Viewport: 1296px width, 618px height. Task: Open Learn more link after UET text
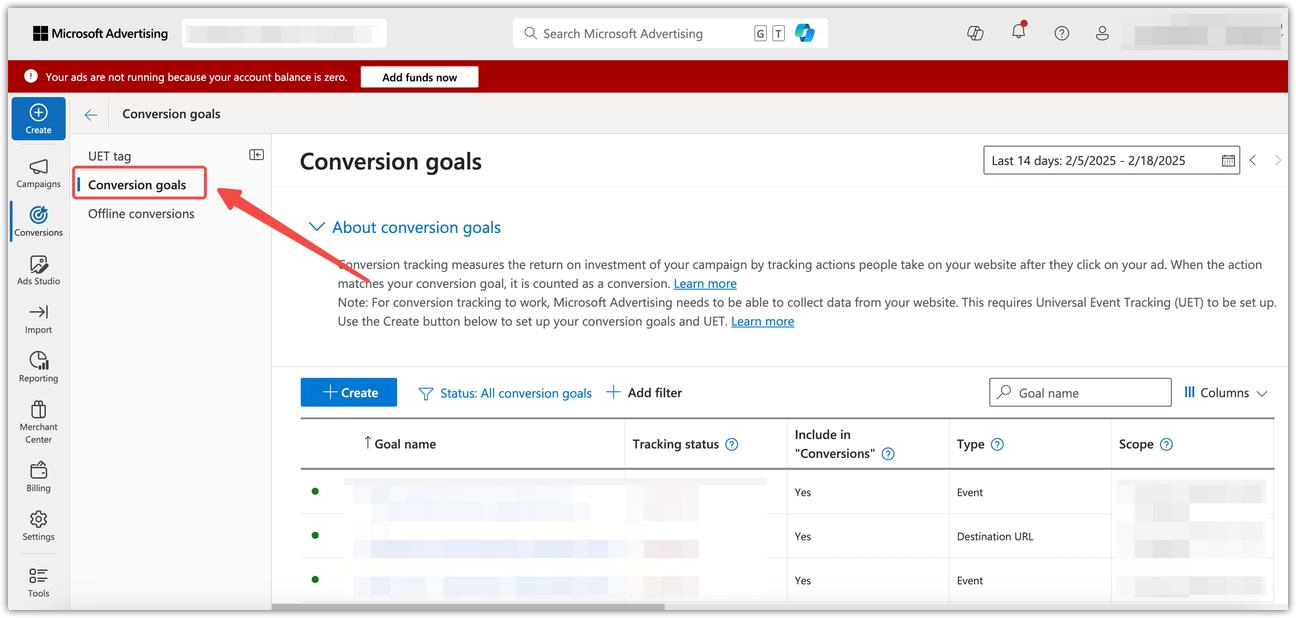[762, 321]
